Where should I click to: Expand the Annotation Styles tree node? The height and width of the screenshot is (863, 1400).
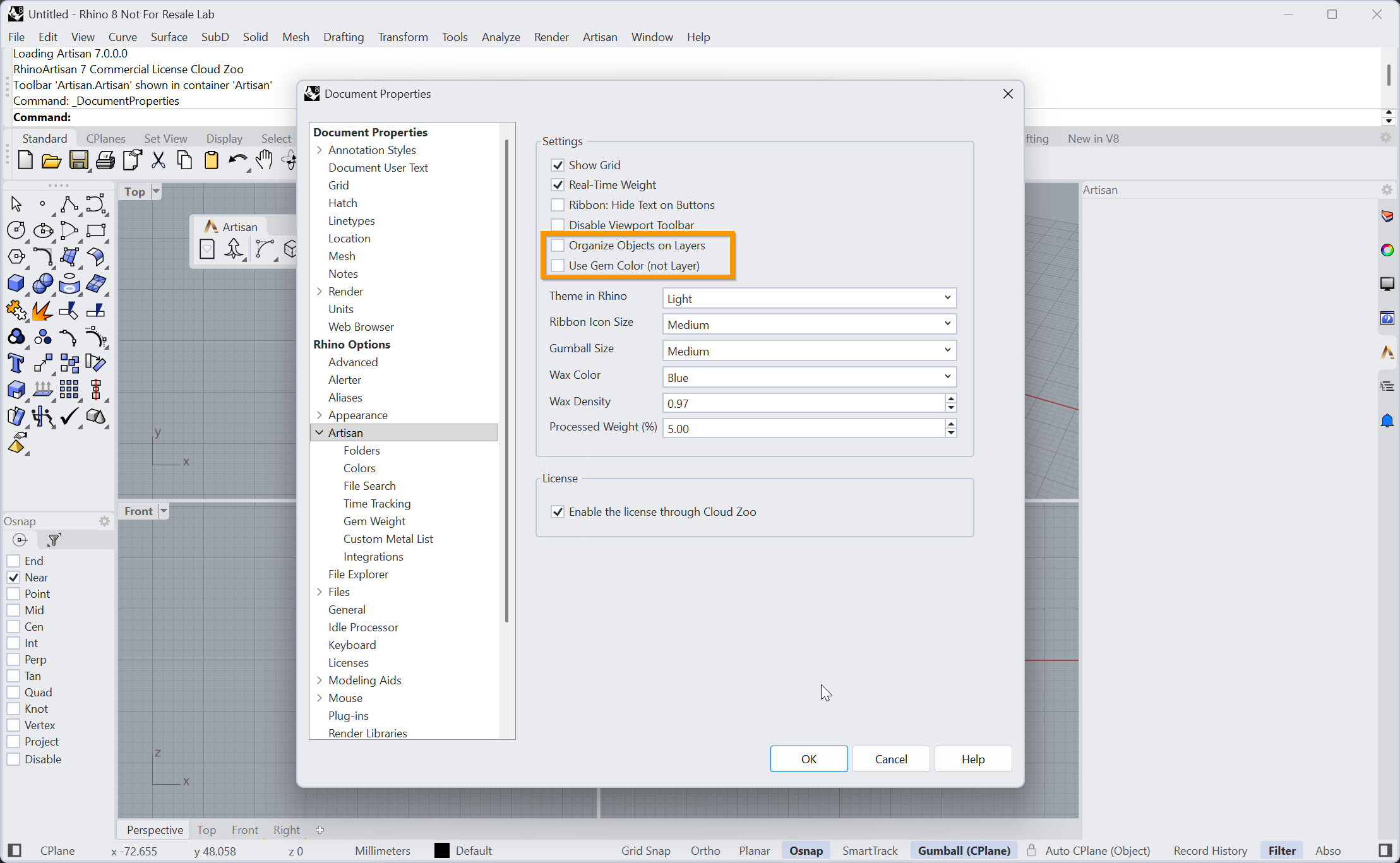point(320,150)
